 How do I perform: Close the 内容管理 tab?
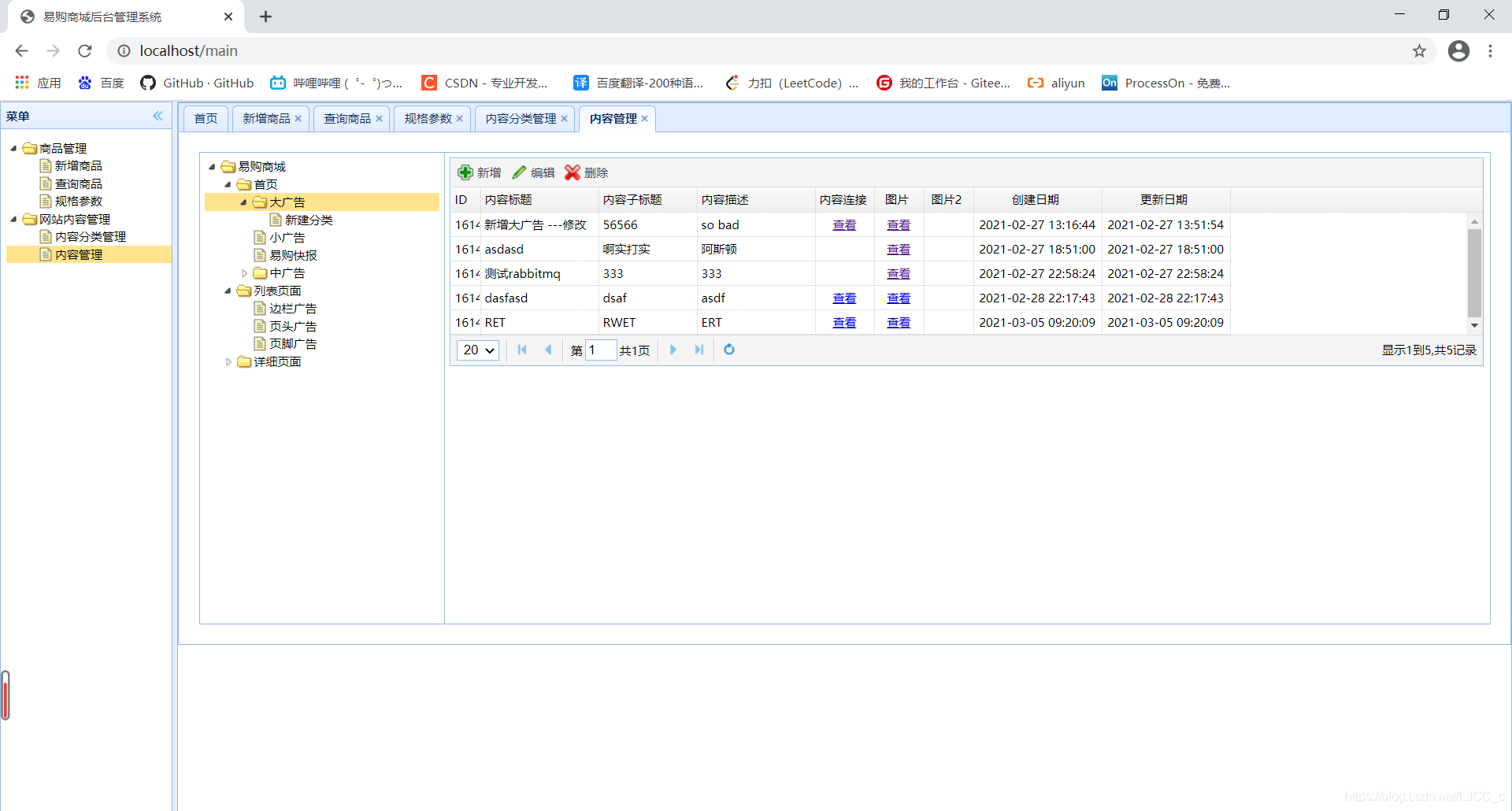pyautogui.click(x=644, y=119)
